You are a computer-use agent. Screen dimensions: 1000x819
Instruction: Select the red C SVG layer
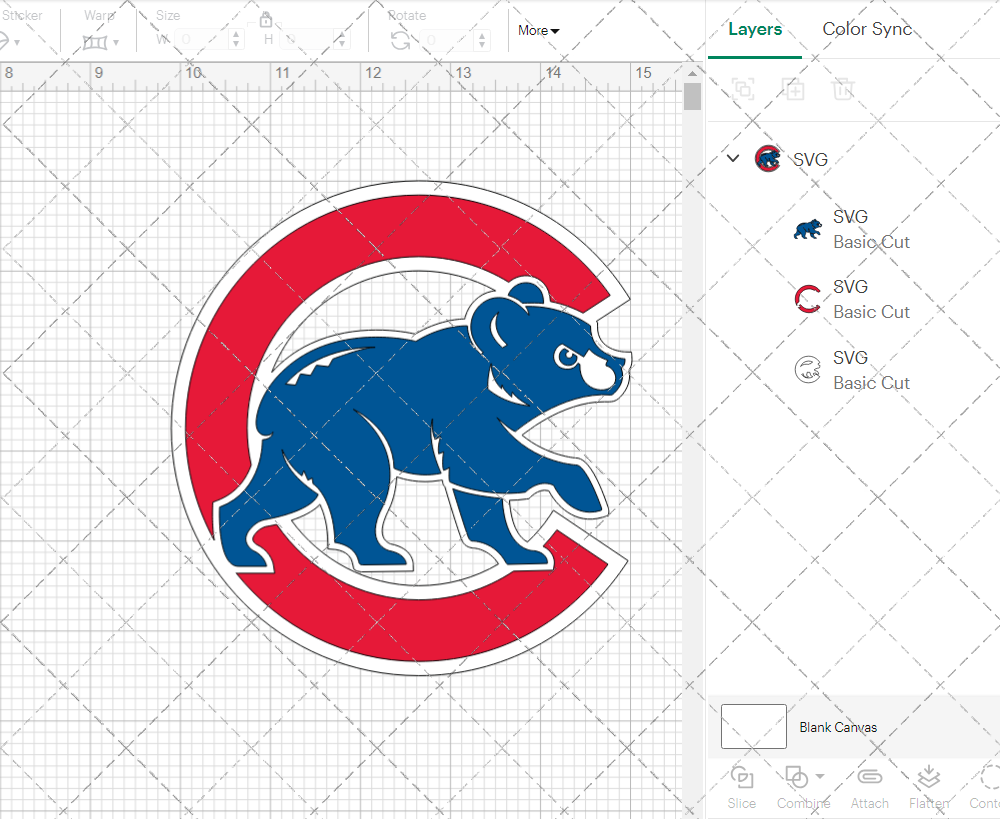click(853, 299)
